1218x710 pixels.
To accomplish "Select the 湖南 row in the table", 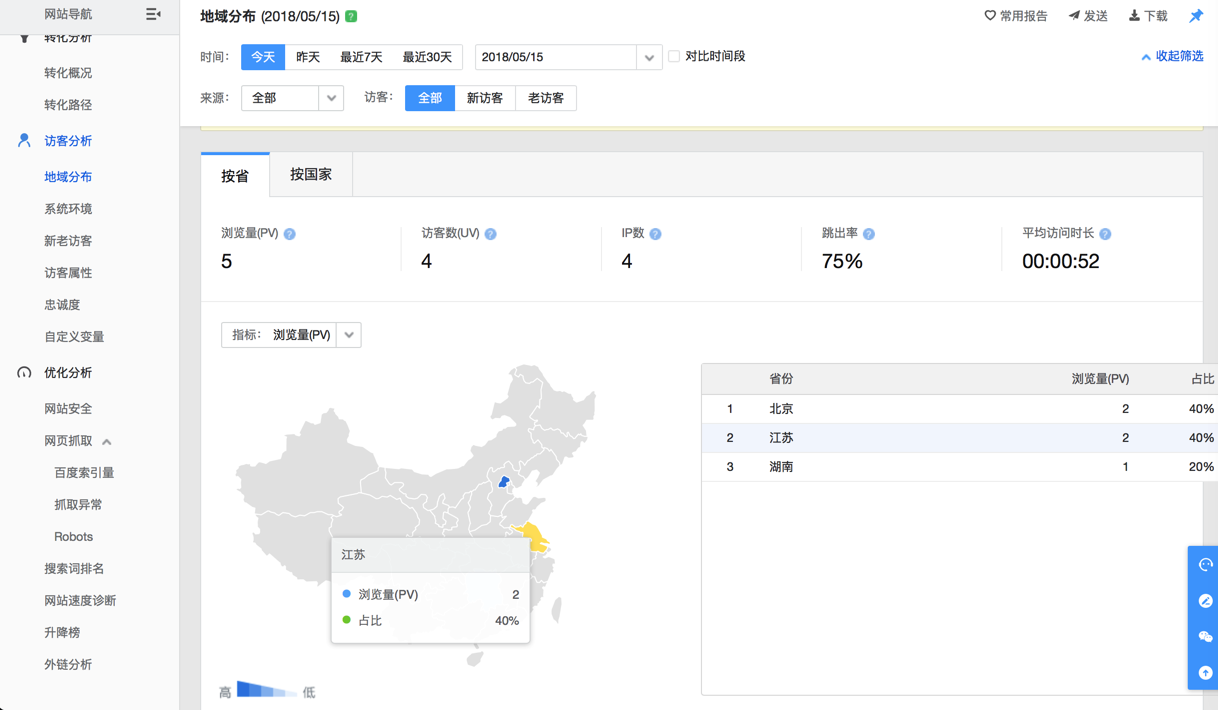I will [x=960, y=467].
